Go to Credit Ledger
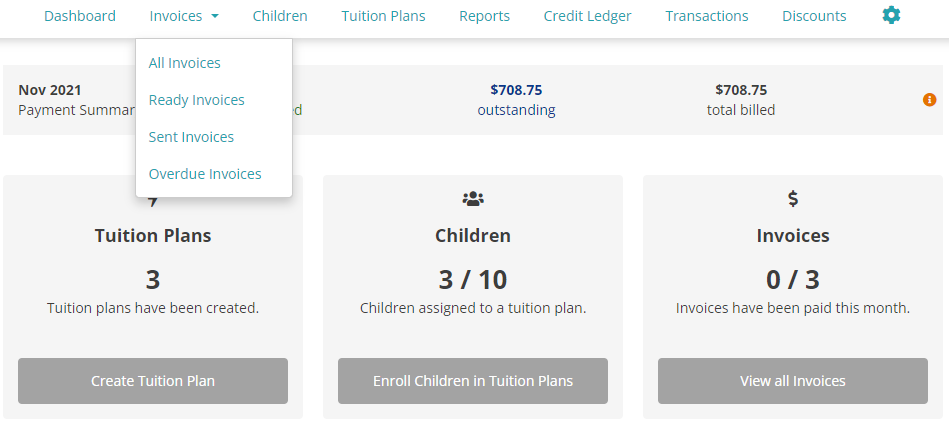 [587, 16]
